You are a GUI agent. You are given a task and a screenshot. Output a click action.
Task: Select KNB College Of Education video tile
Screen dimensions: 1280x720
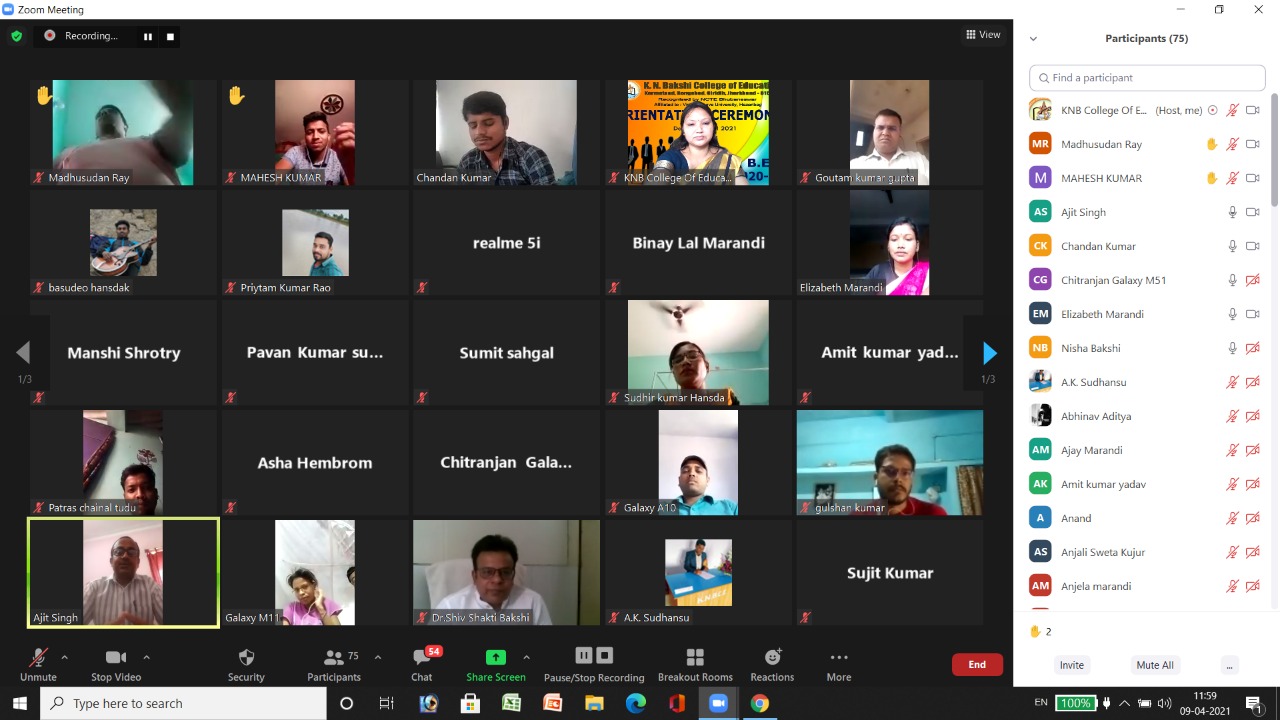click(698, 132)
